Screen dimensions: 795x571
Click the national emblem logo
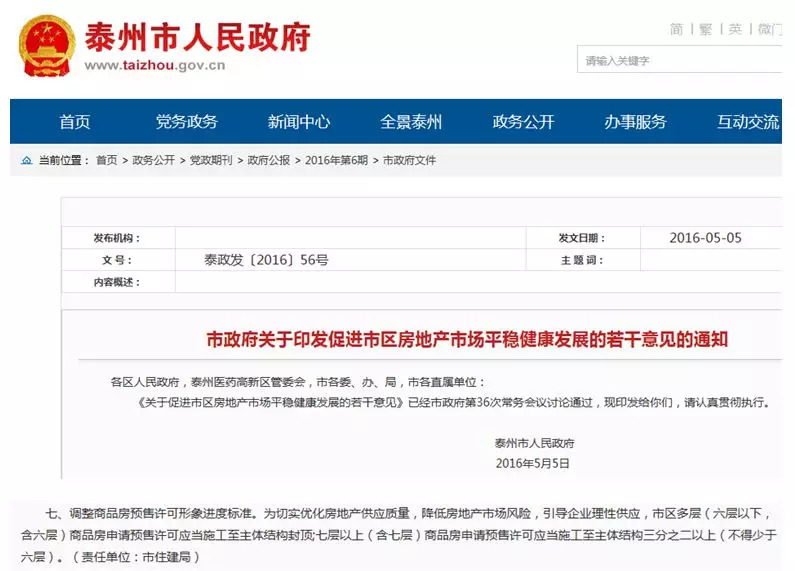tap(47, 46)
